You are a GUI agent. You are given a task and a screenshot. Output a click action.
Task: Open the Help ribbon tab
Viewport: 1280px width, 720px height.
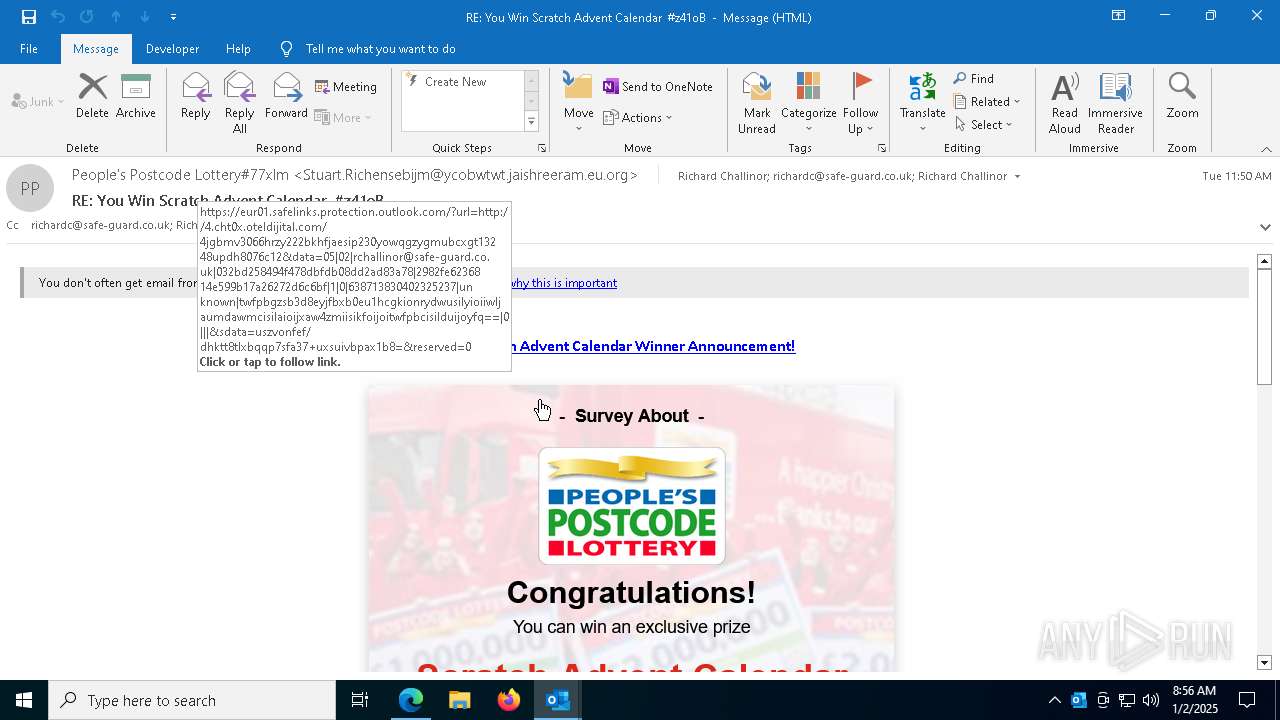coord(238,48)
